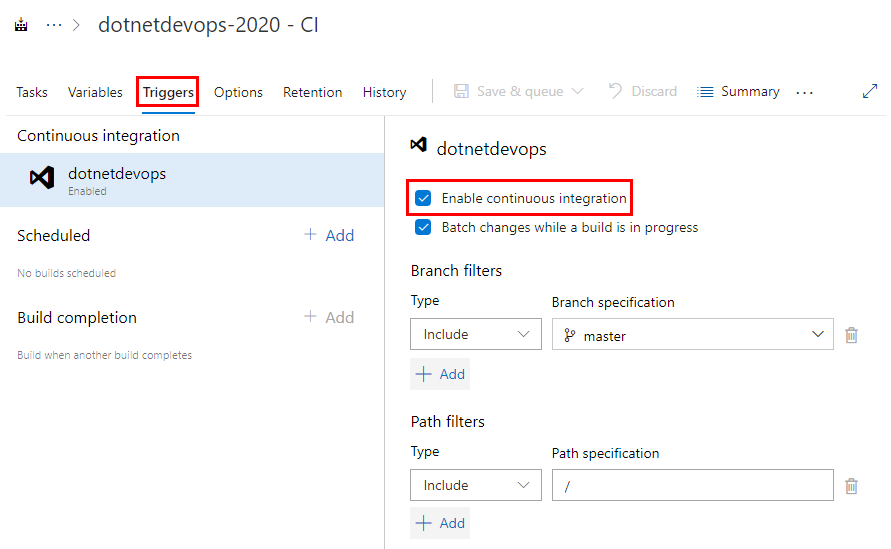Screen dimensions: 891x549
Task: Delete the master branch filter
Action: point(851,335)
